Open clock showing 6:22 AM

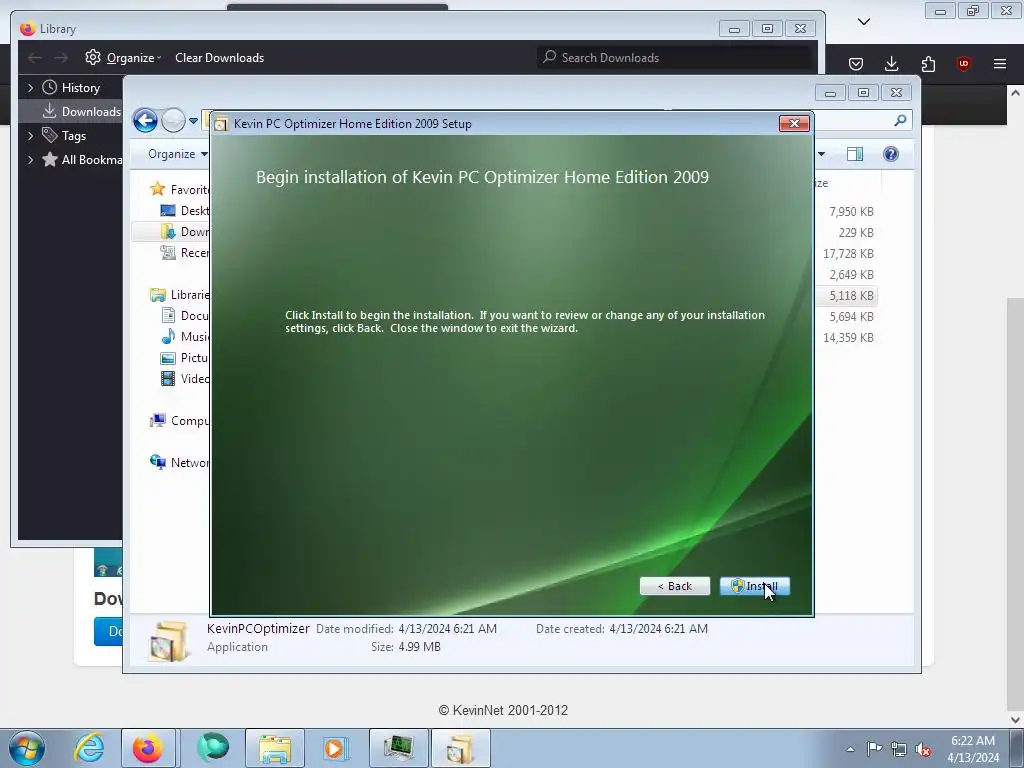click(973, 749)
